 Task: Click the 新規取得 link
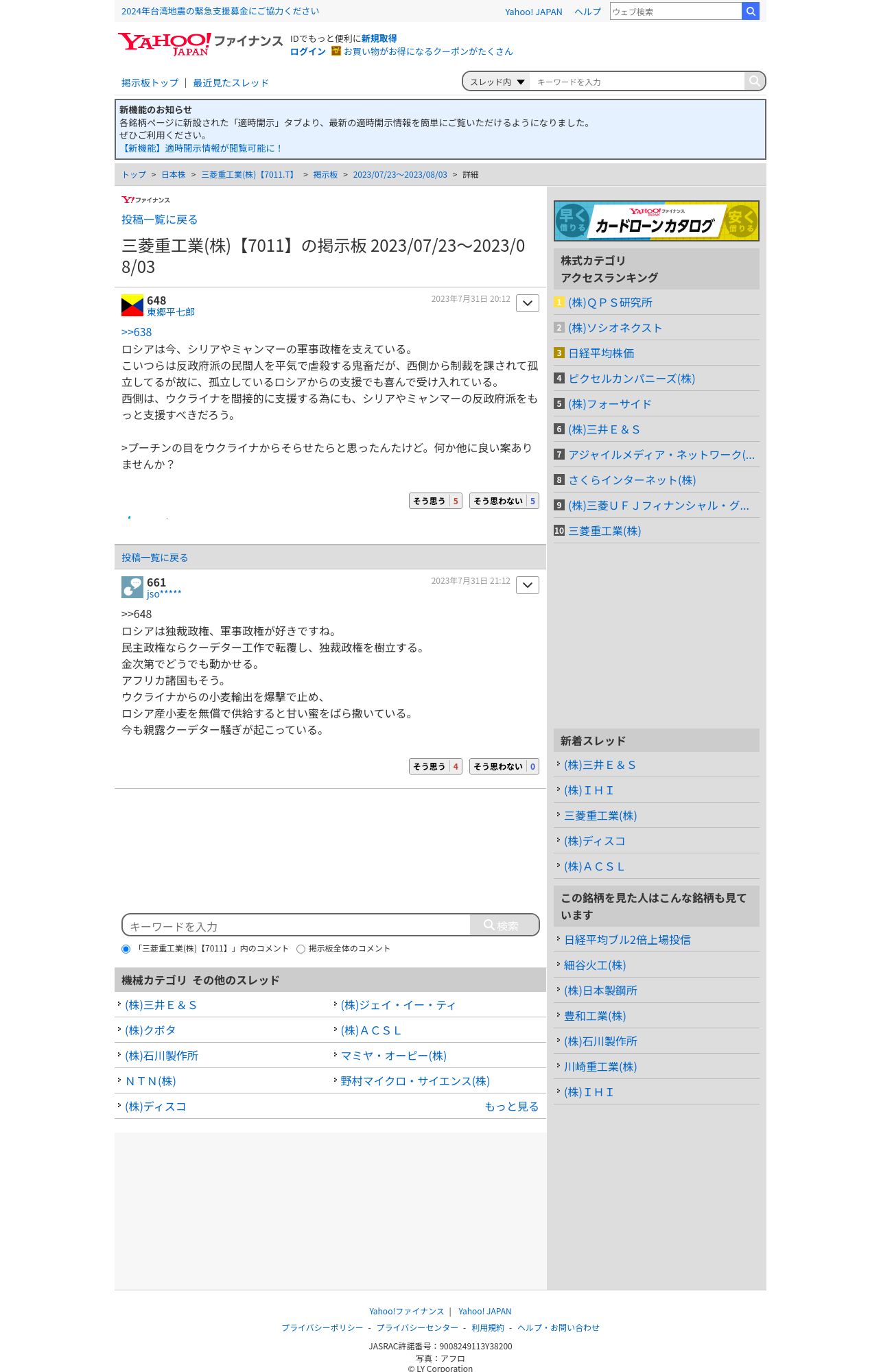tap(379, 38)
